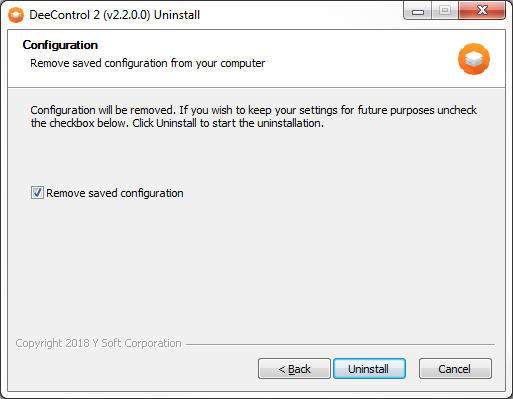Click the "DeeControl 2 (v2.2.0.0) Uninstall" window title

click(x=115, y=15)
